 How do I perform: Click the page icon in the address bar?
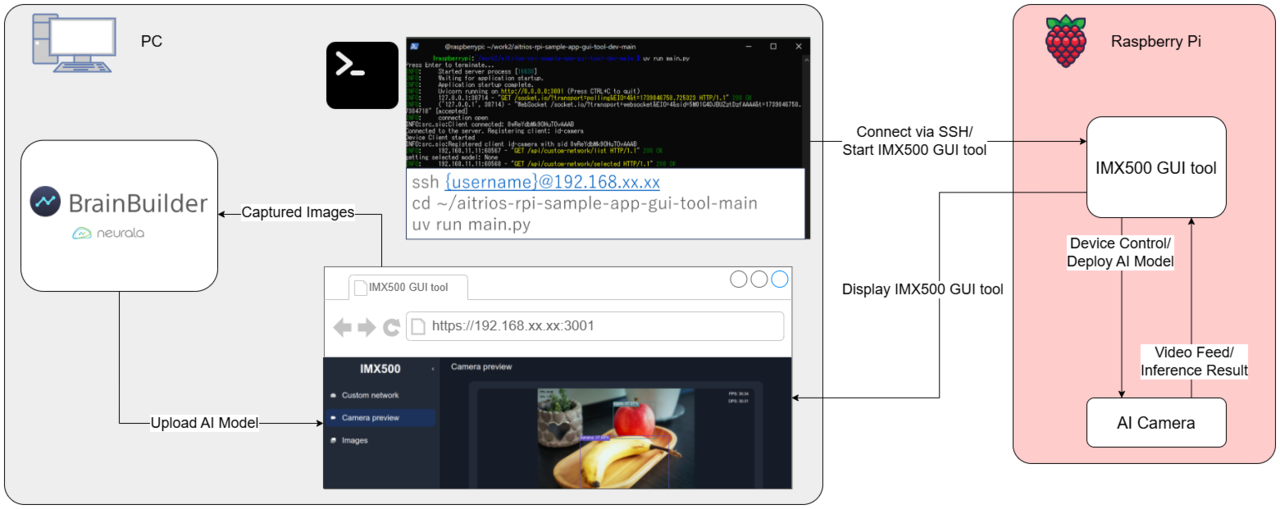coord(420,326)
